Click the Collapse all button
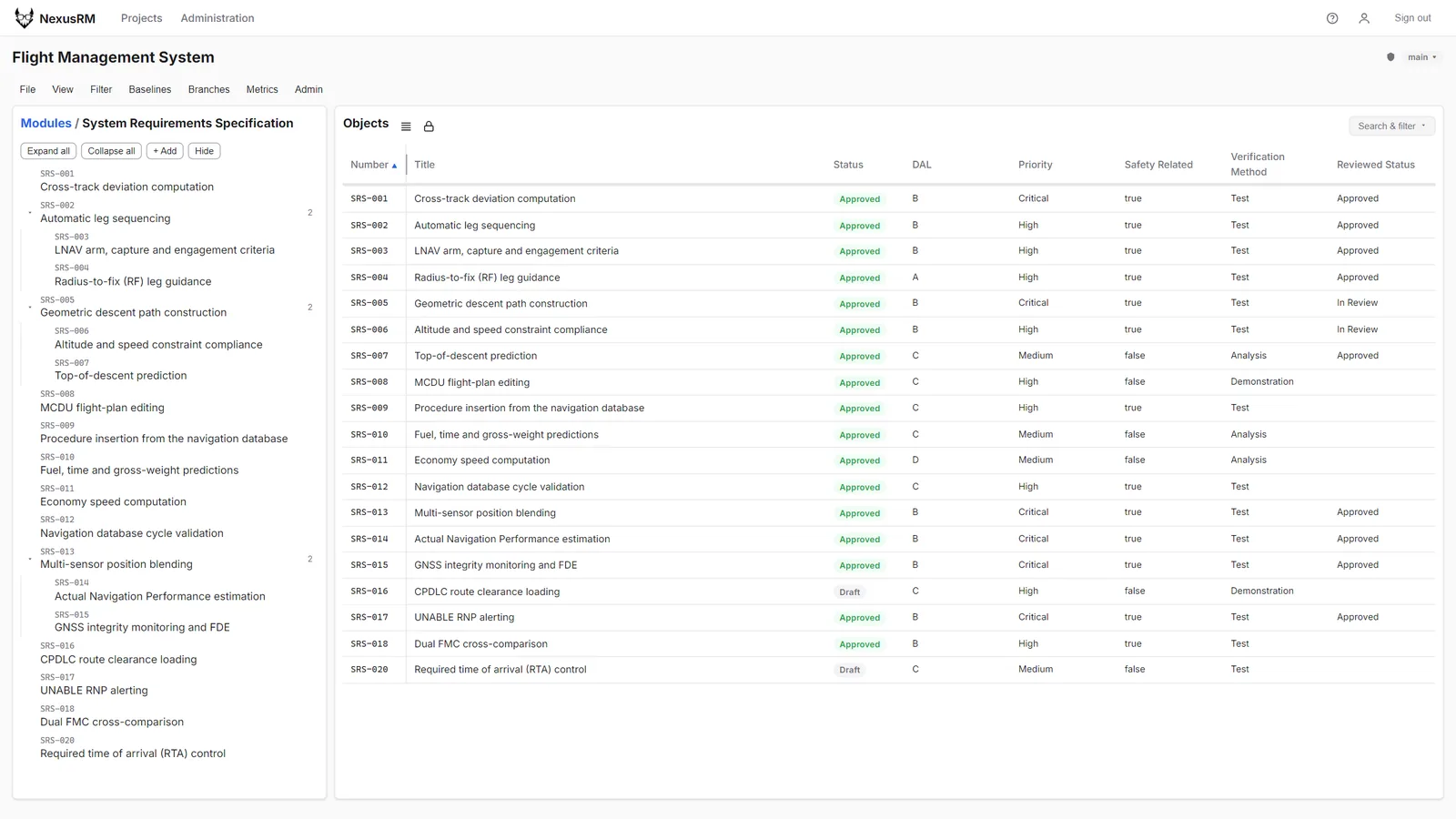 [111, 151]
